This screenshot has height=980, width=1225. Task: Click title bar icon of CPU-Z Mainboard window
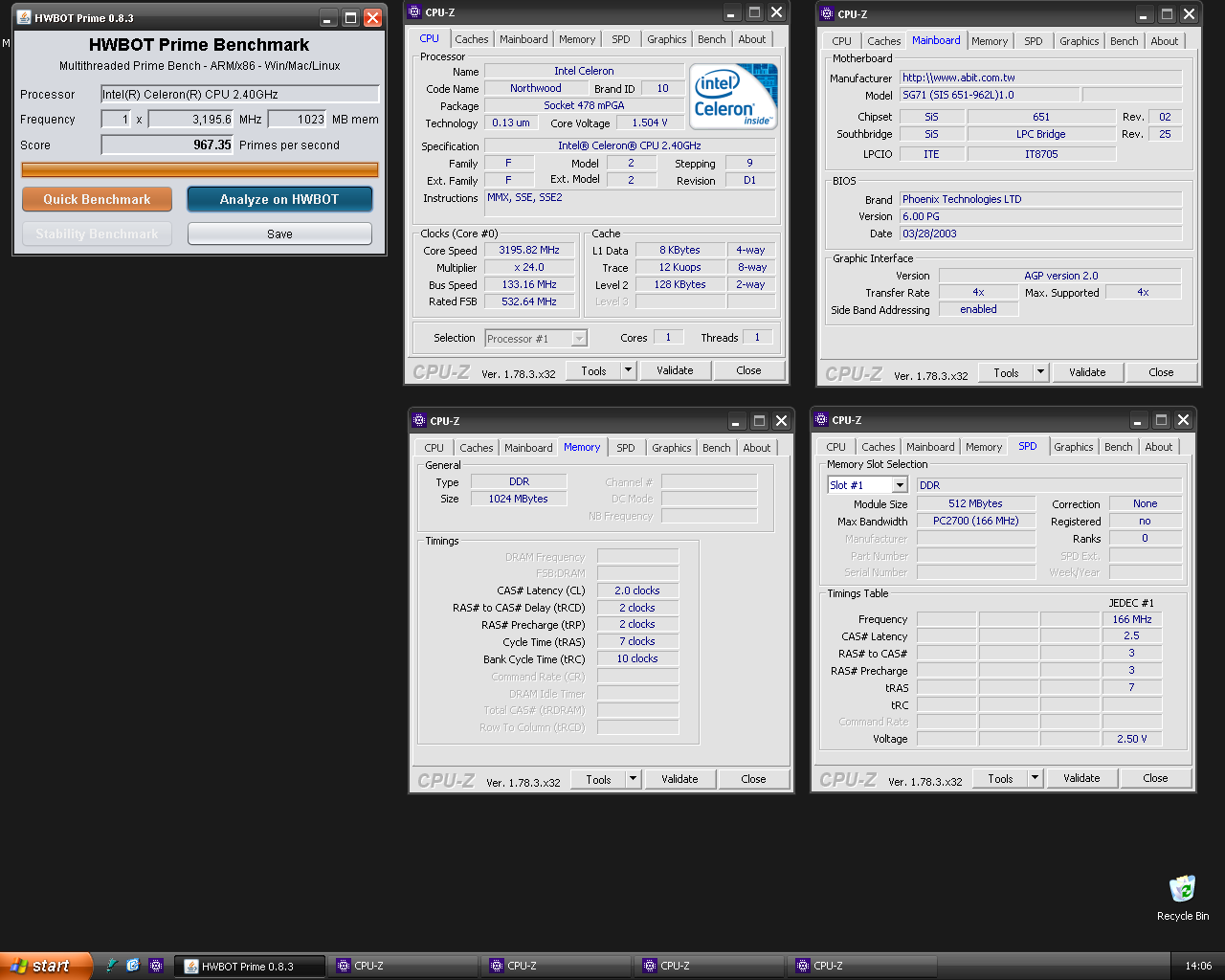coord(827,13)
